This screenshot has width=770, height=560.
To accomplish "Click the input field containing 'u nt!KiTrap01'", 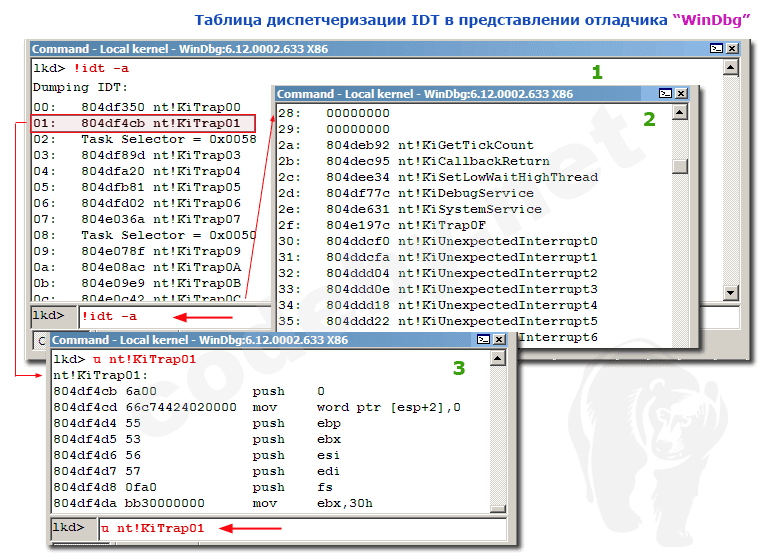I will point(302,529).
